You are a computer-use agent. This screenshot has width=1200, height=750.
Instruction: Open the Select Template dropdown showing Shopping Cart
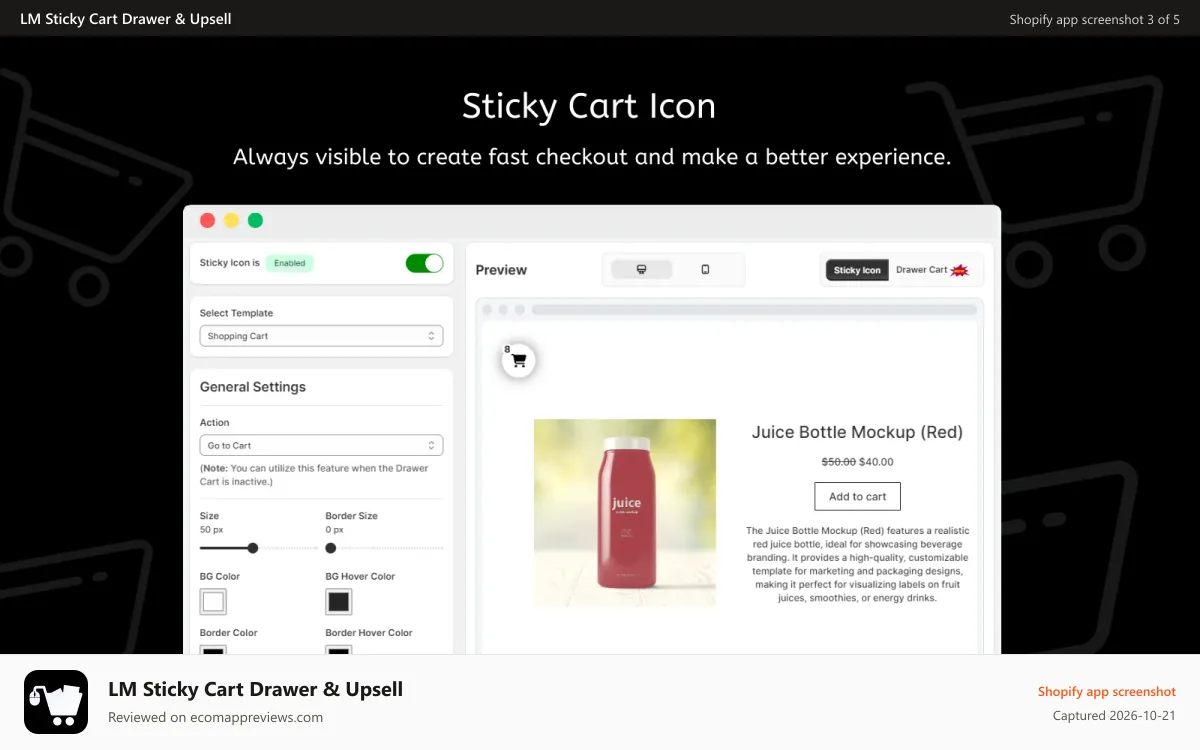pyautogui.click(x=321, y=336)
